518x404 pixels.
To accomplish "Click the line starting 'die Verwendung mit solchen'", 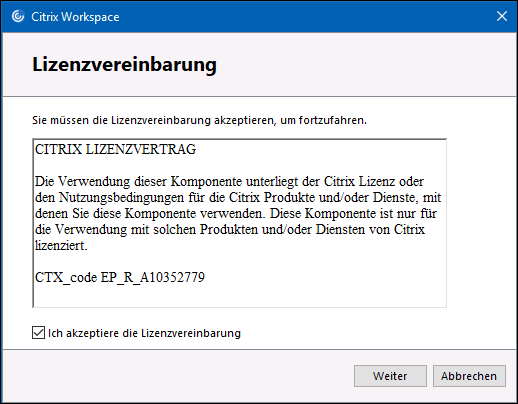I will point(230,229).
